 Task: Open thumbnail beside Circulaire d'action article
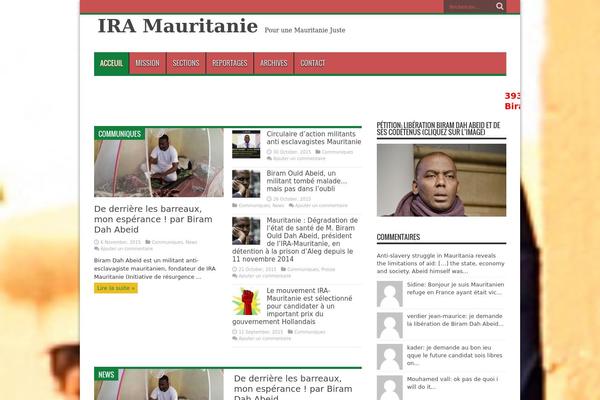click(246, 144)
